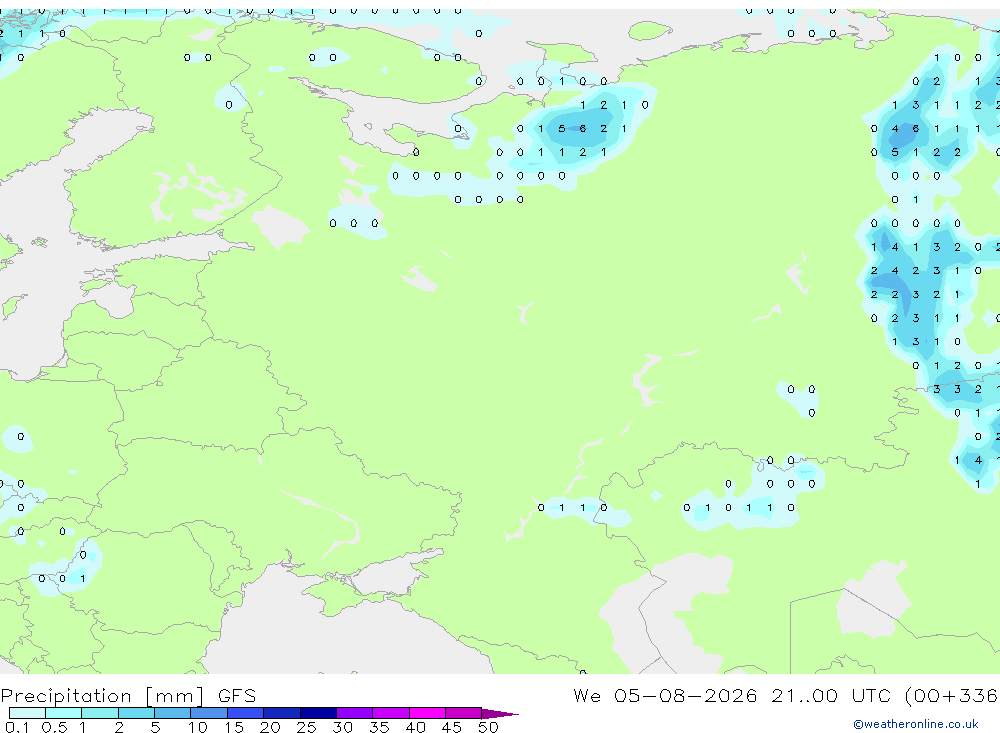This screenshot has width=1000, height=733.
Task: Click the "Precipitation [mm]" title text
Action: (102, 696)
